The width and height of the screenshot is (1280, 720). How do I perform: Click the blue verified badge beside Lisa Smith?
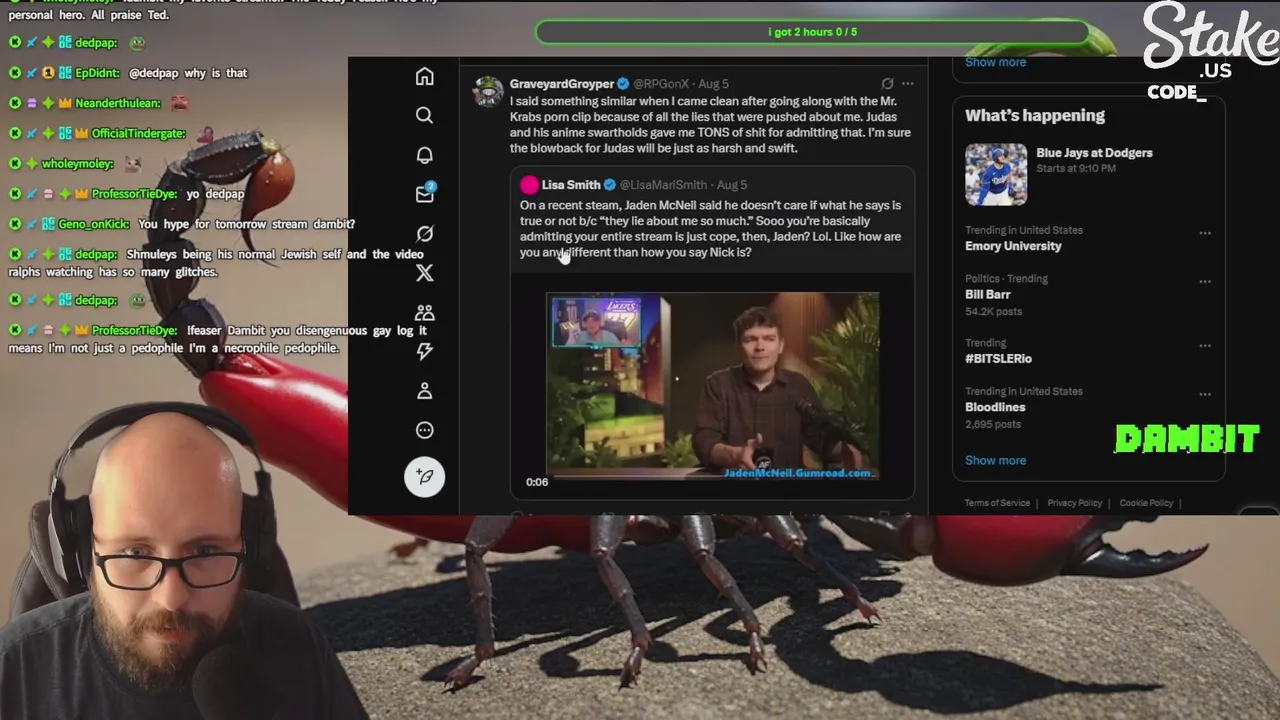point(610,185)
